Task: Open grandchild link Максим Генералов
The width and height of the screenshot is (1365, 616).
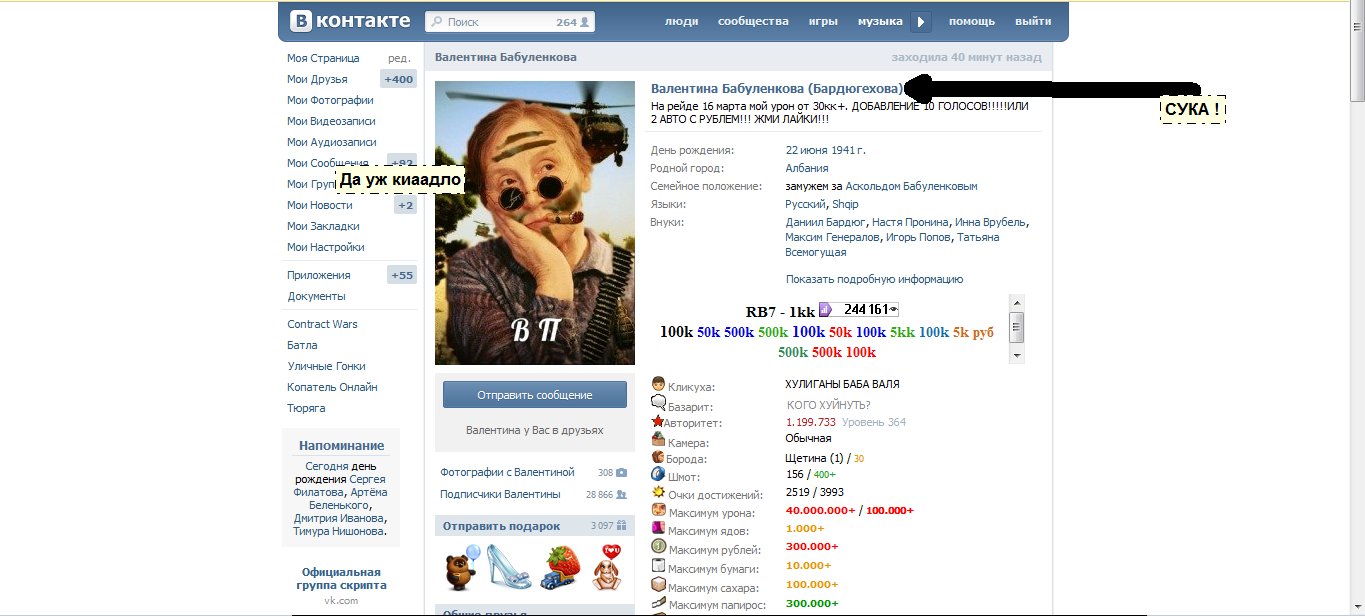Action: (x=833, y=237)
